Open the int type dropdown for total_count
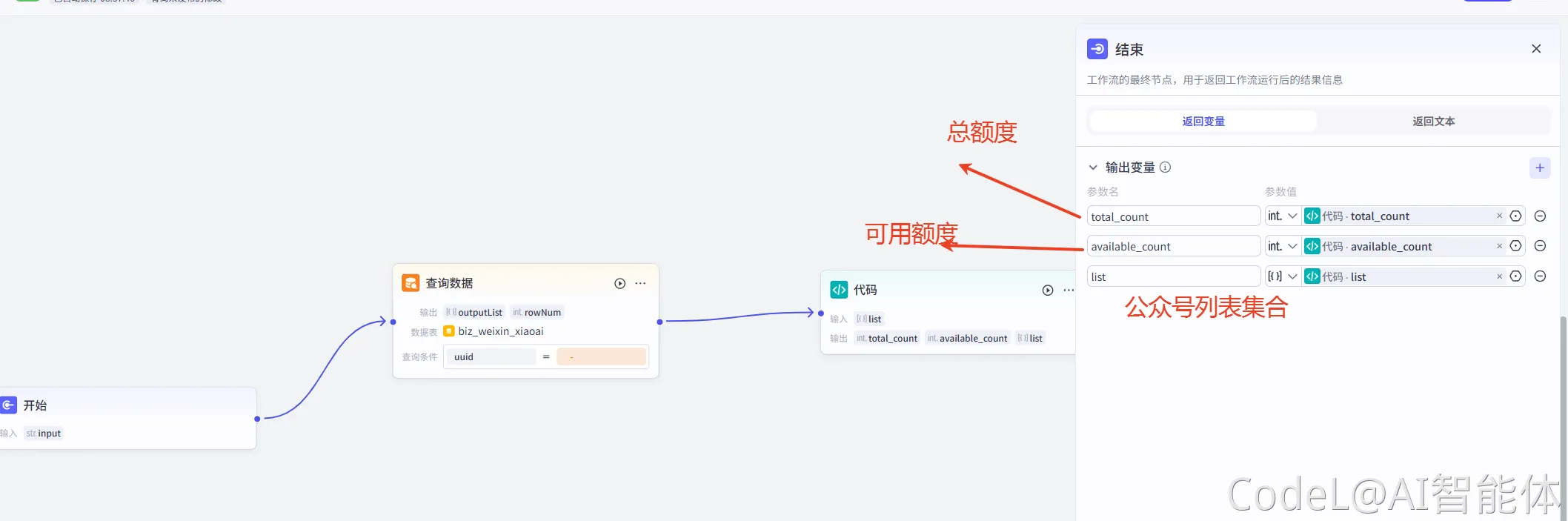This screenshot has height=521, width=1568. [x=1282, y=216]
